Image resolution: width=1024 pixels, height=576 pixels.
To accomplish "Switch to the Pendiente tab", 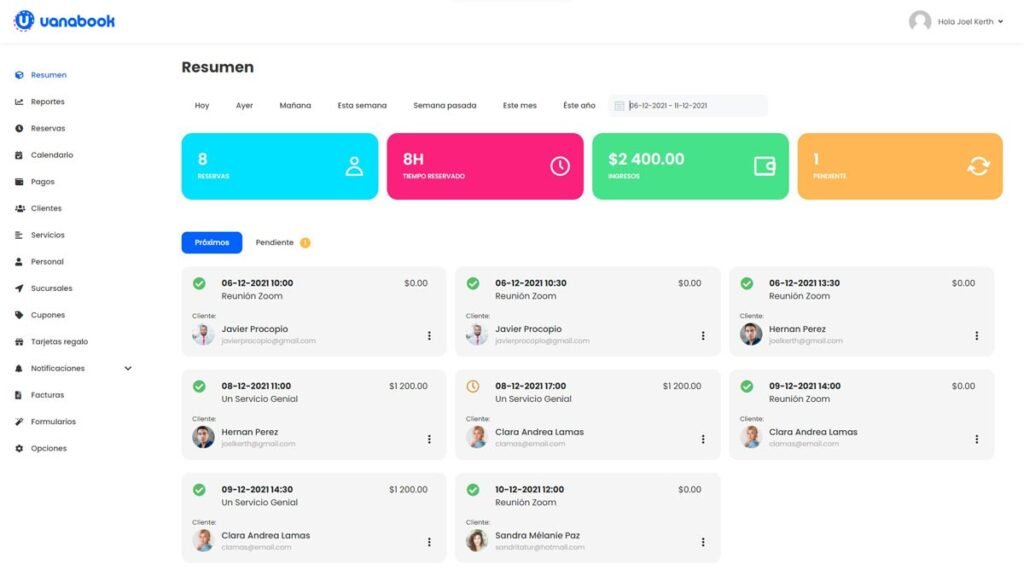I will [275, 243].
